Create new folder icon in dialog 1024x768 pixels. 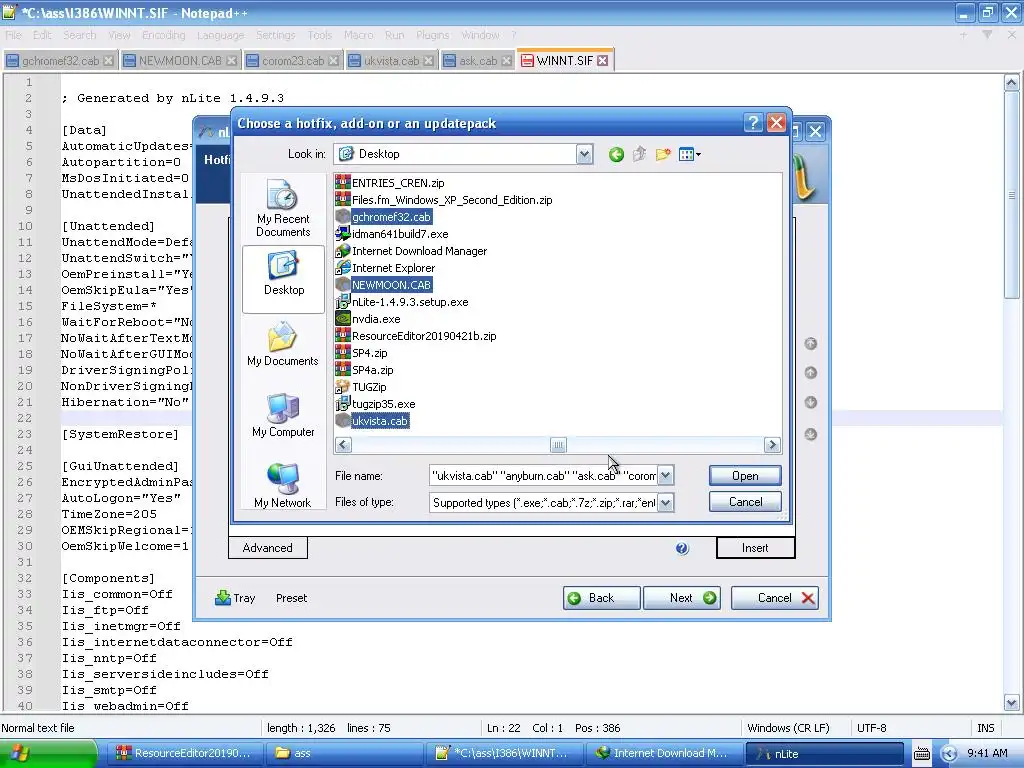click(663, 155)
